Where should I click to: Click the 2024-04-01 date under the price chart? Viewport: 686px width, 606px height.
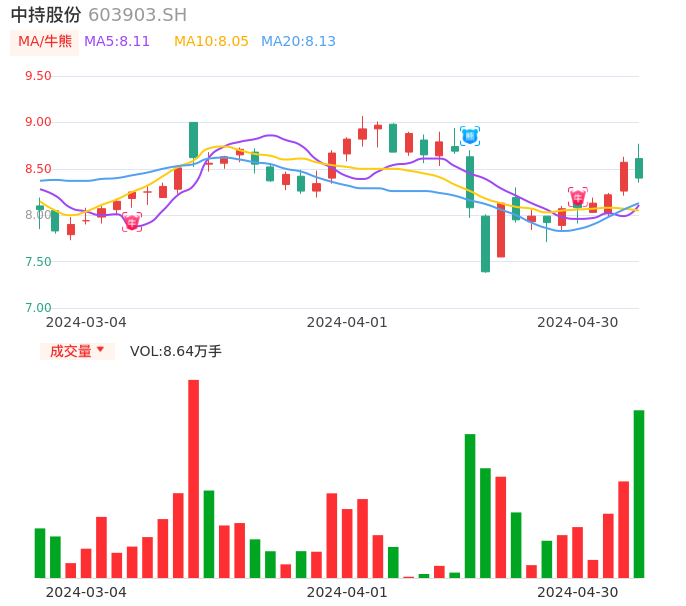pyautogui.click(x=347, y=322)
